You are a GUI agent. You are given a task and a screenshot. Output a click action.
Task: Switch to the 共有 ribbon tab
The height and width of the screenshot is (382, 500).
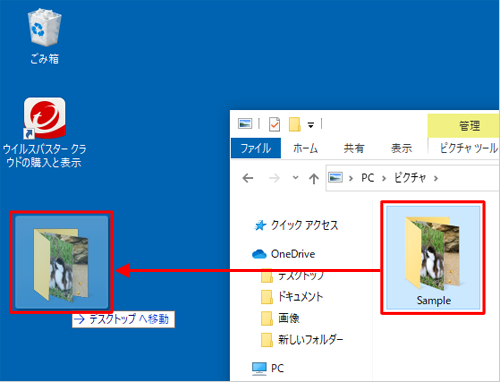coord(354,148)
